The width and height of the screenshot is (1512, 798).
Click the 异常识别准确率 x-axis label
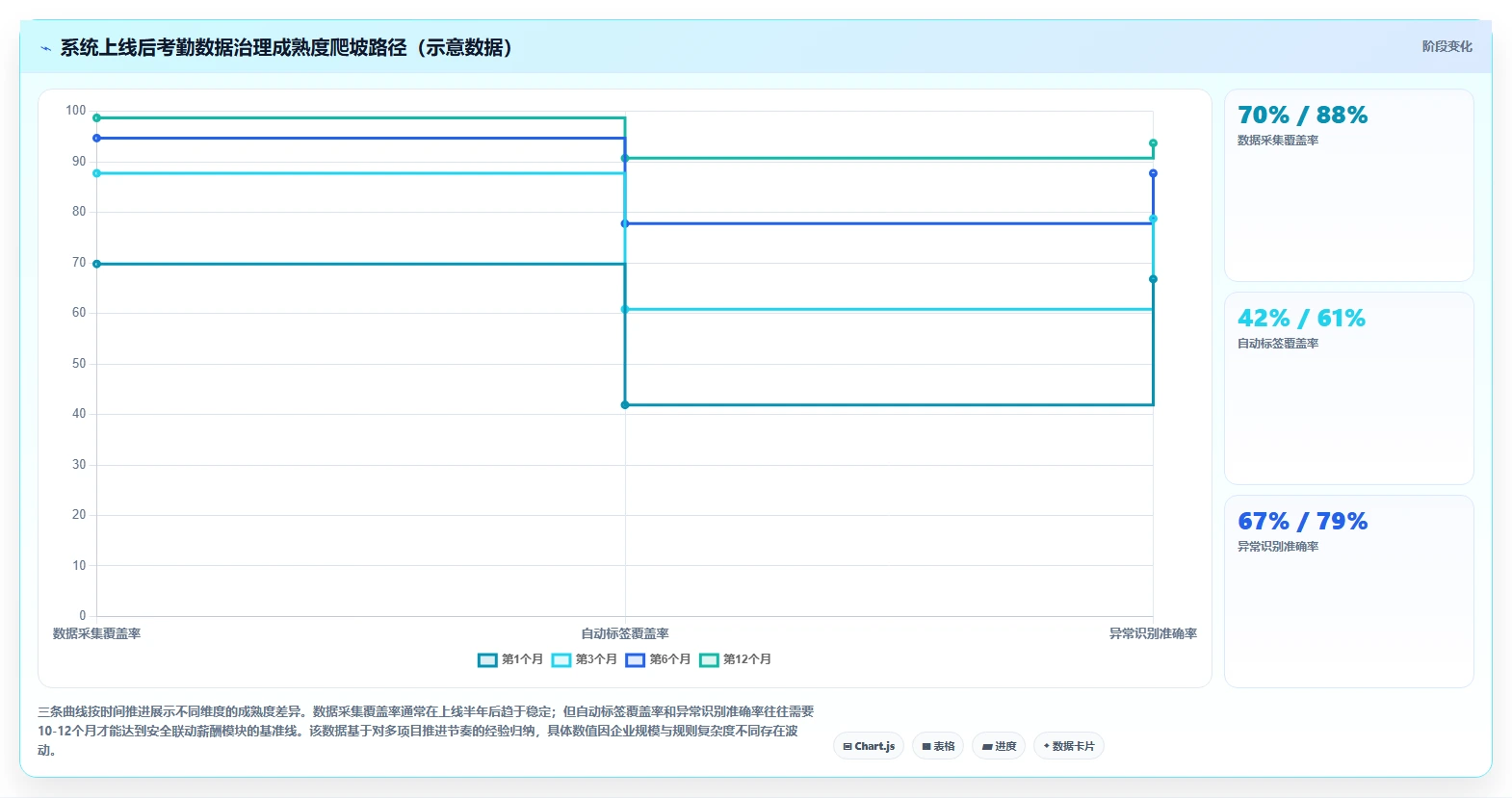(1153, 633)
